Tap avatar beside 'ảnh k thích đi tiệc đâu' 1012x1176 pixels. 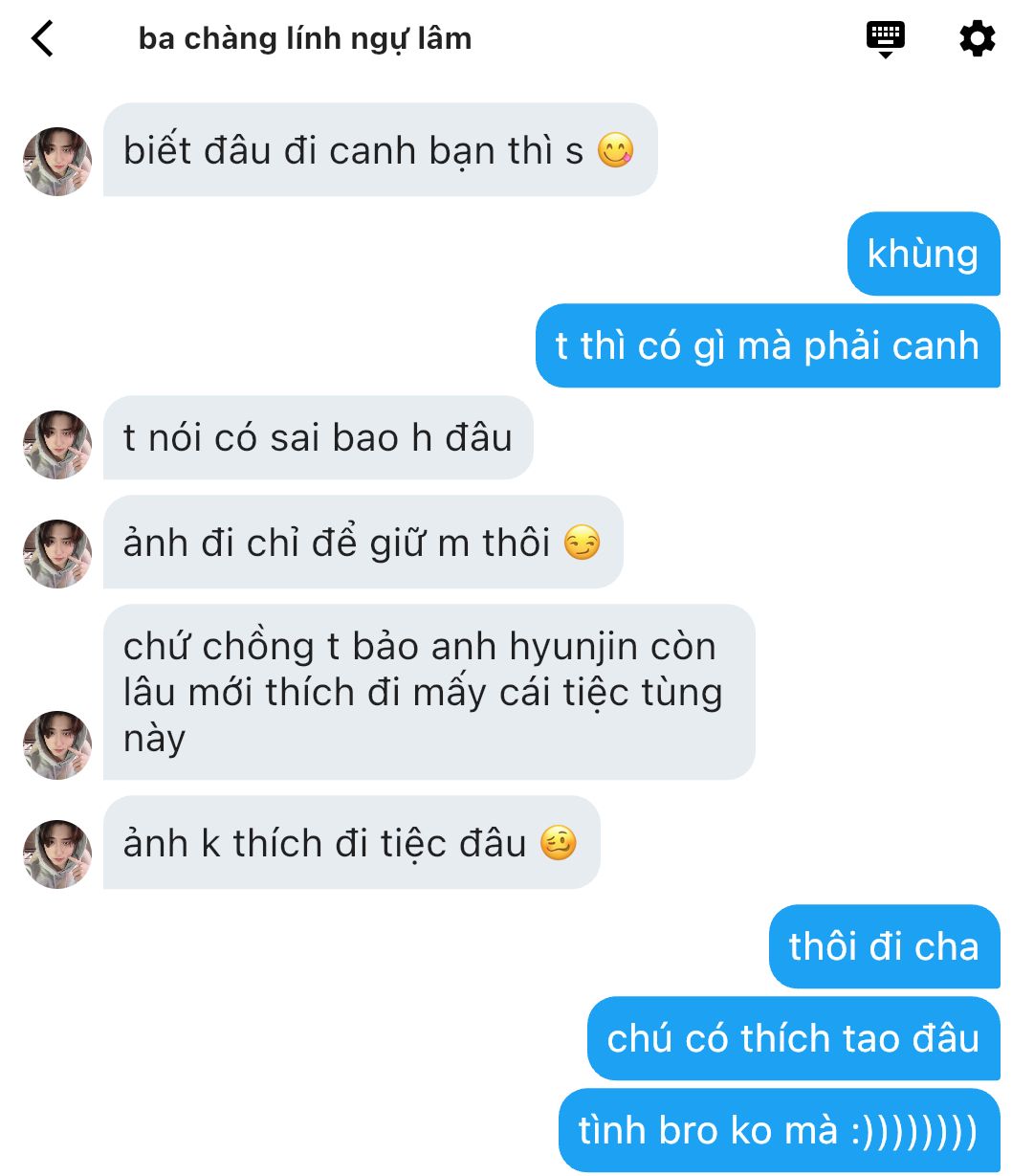pos(57,854)
